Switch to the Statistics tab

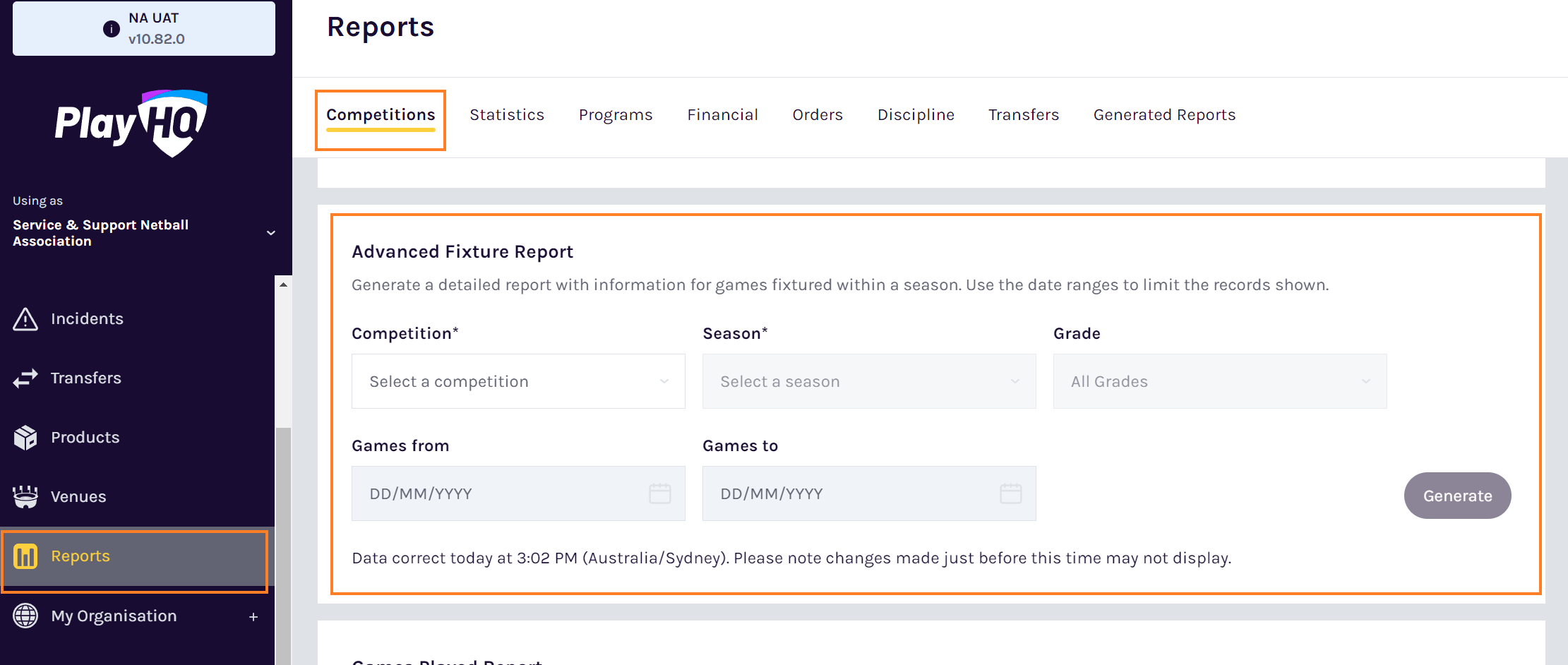[x=507, y=115]
